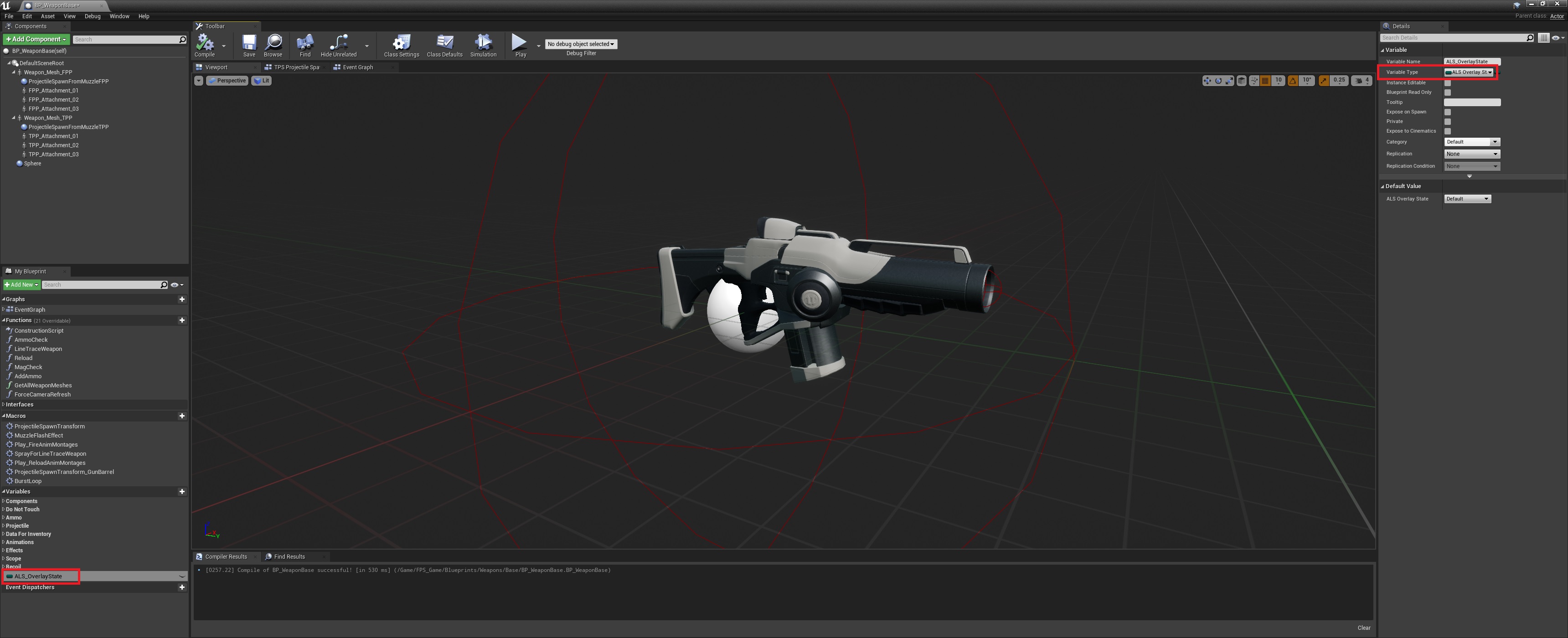
Task: Start Simulation from the toolbar
Action: point(483,45)
